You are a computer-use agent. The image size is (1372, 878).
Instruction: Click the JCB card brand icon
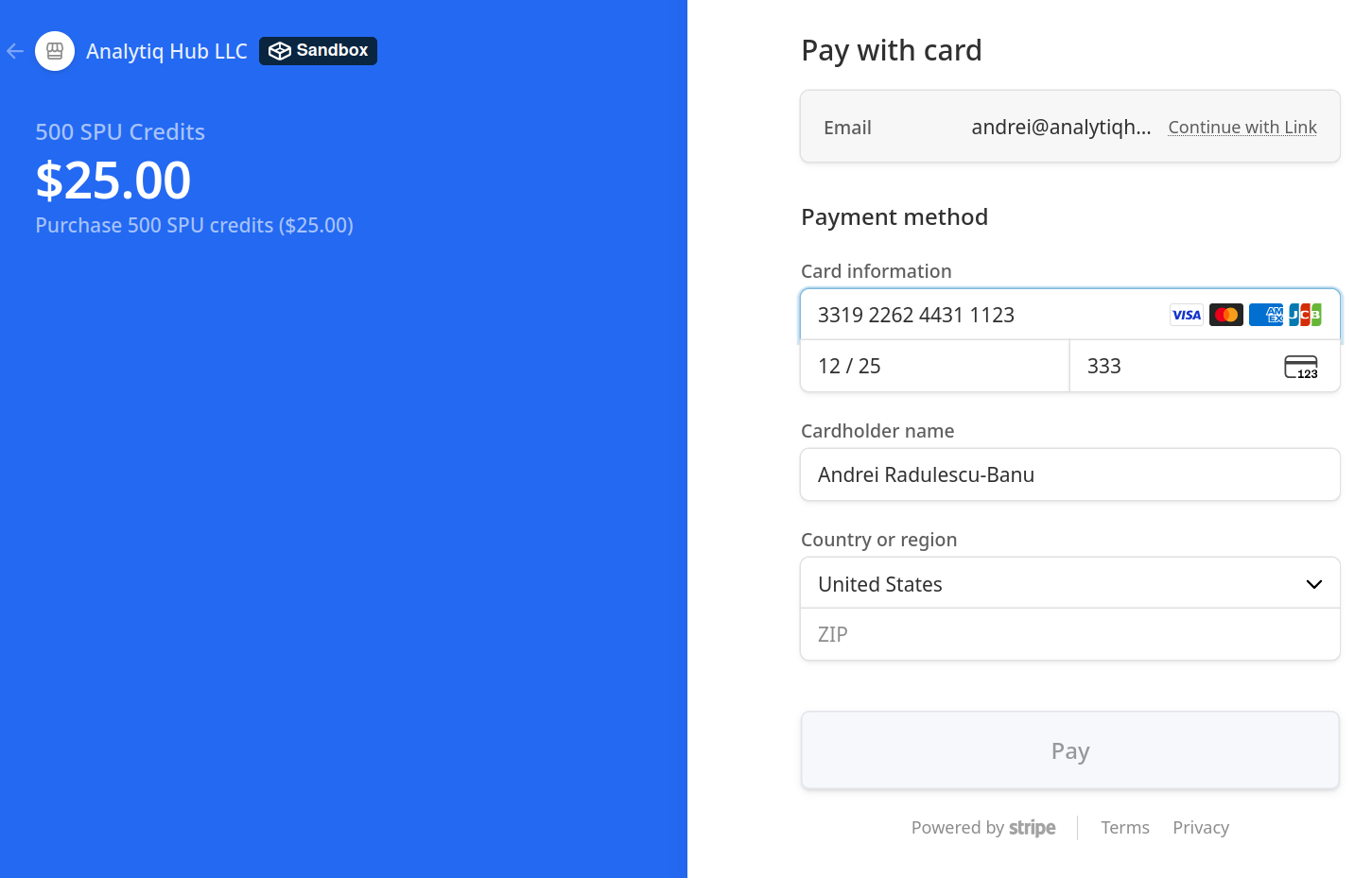(1306, 315)
